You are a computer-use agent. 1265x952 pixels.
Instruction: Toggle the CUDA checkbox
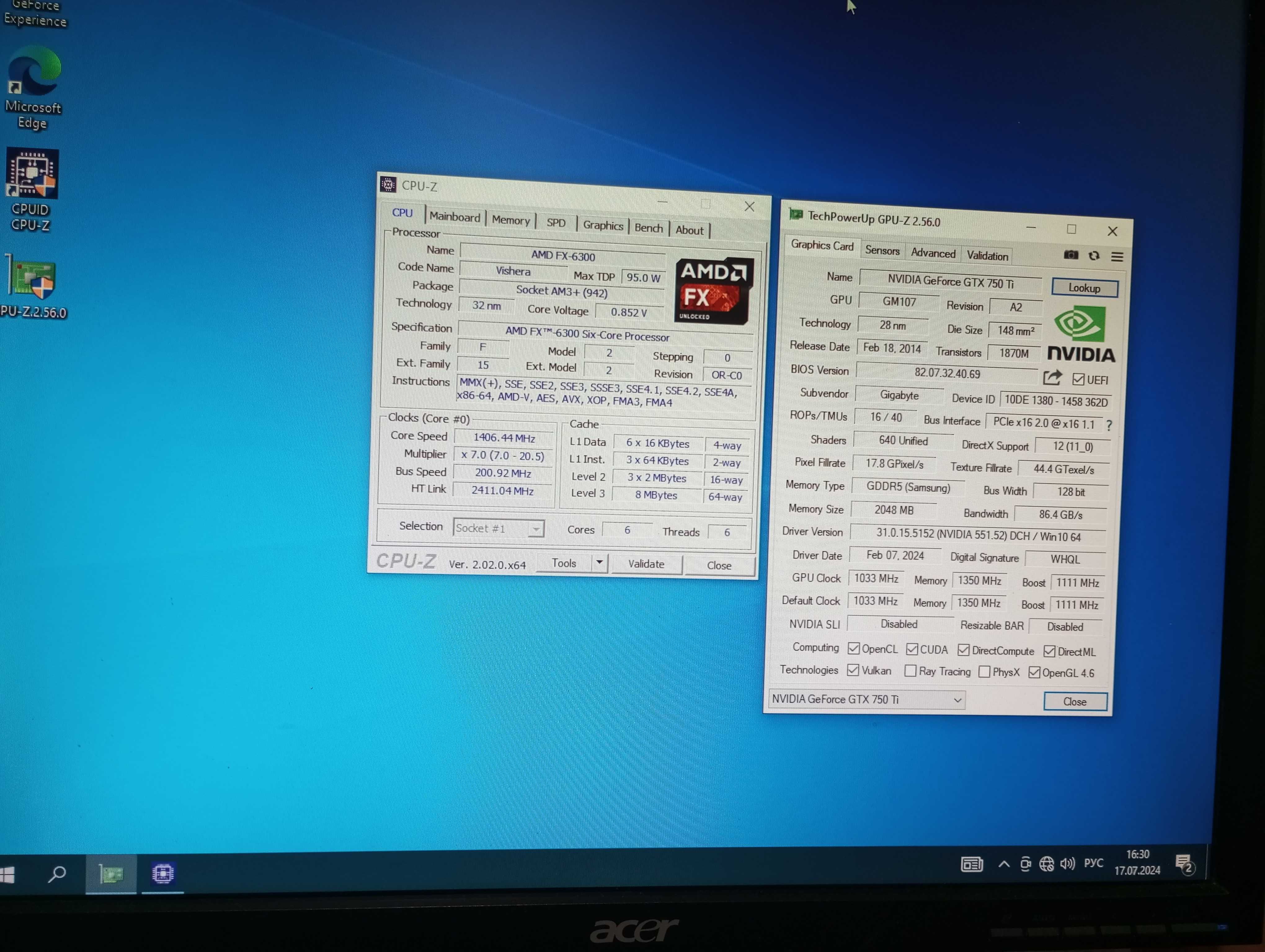tap(912, 649)
